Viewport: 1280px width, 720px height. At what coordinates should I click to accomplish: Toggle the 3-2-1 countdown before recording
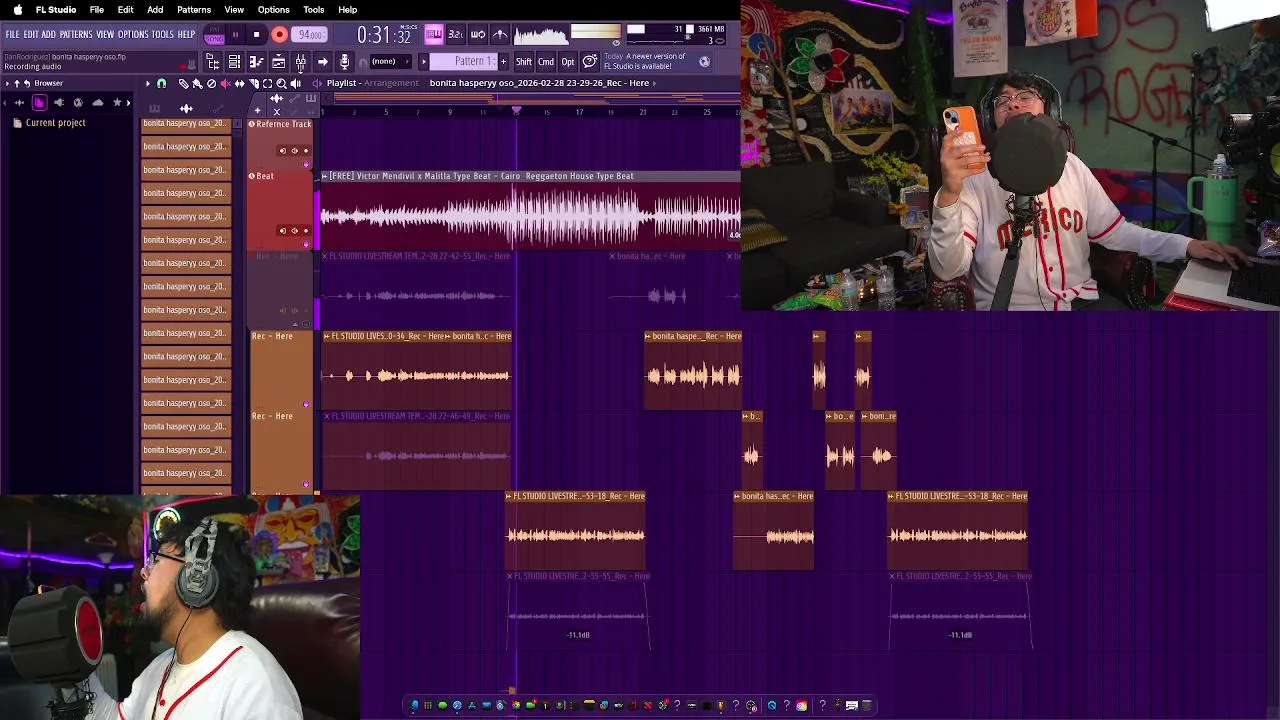click(456, 35)
